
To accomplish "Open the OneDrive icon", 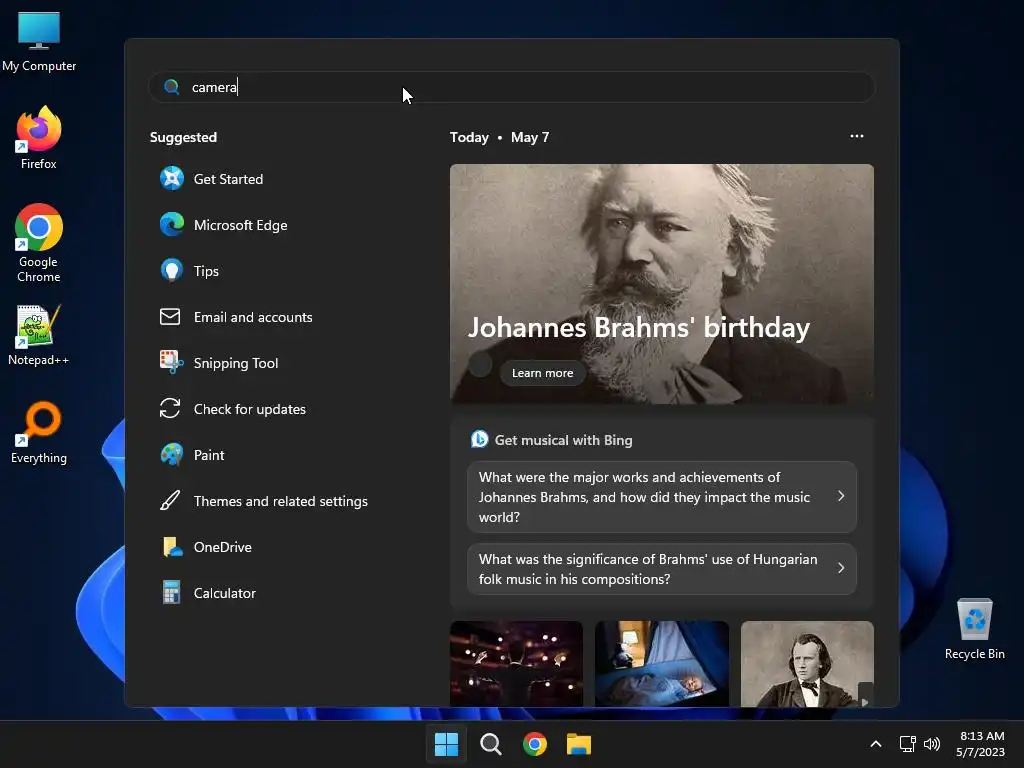I will tap(172, 547).
